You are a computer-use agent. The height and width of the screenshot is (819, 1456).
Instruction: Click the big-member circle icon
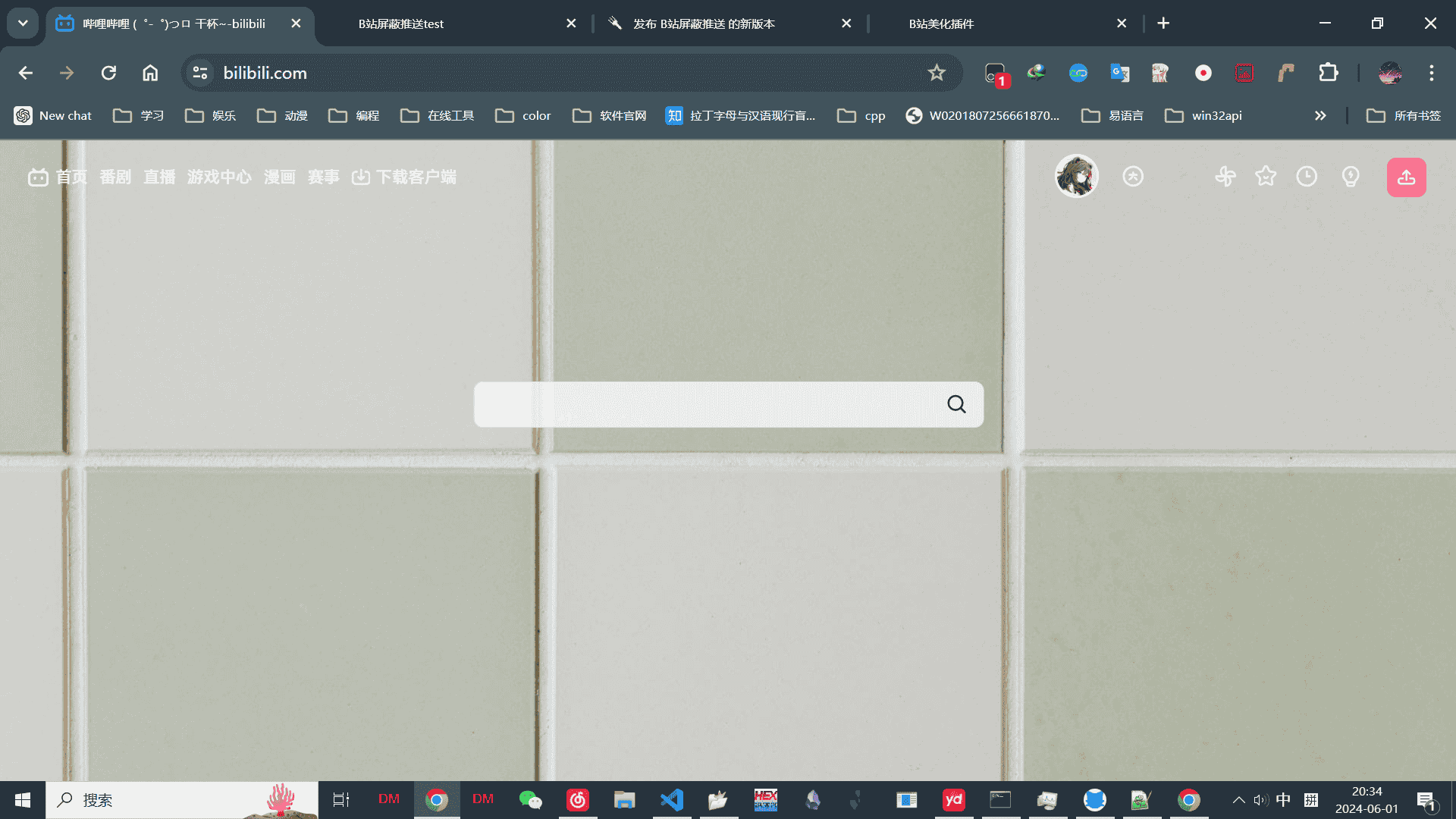pyautogui.click(x=1132, y=177)
